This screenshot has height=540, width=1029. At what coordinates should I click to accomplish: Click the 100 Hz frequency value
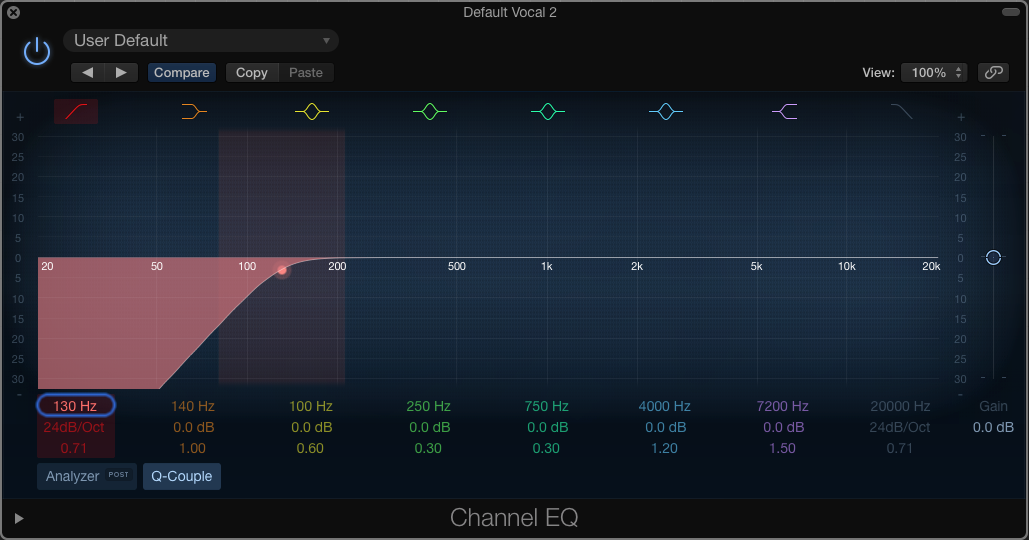311,406
